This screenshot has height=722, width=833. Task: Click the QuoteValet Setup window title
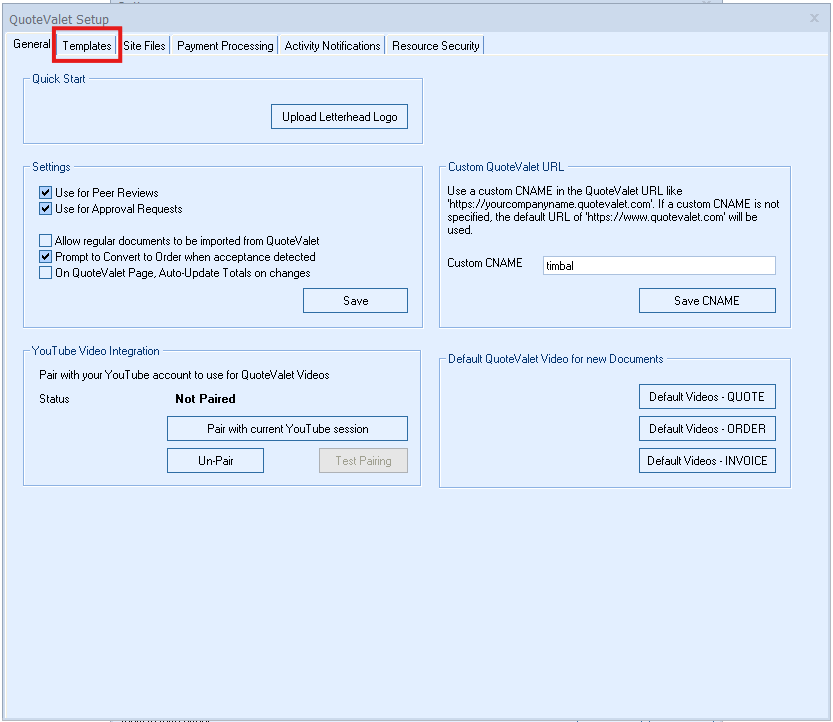pos(59,20)
